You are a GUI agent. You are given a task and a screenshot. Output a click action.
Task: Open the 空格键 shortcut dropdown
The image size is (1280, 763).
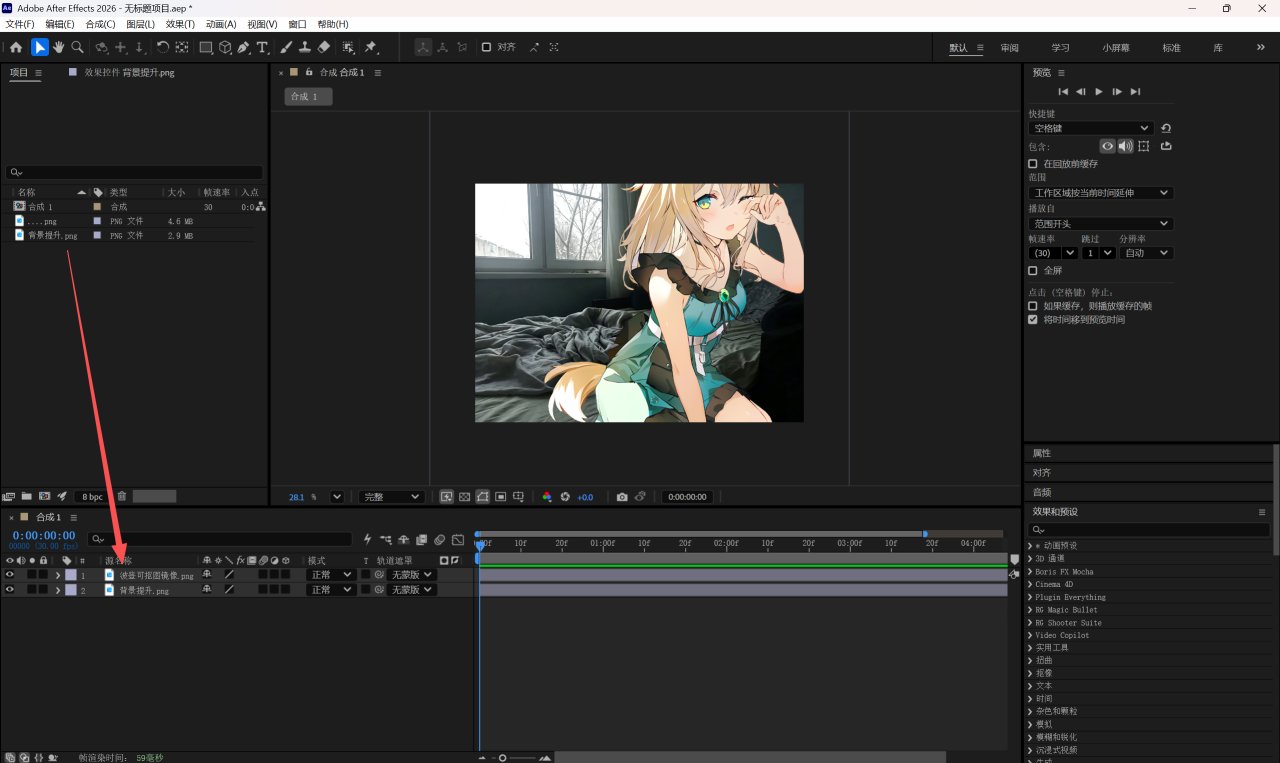tap(1091, 128)
